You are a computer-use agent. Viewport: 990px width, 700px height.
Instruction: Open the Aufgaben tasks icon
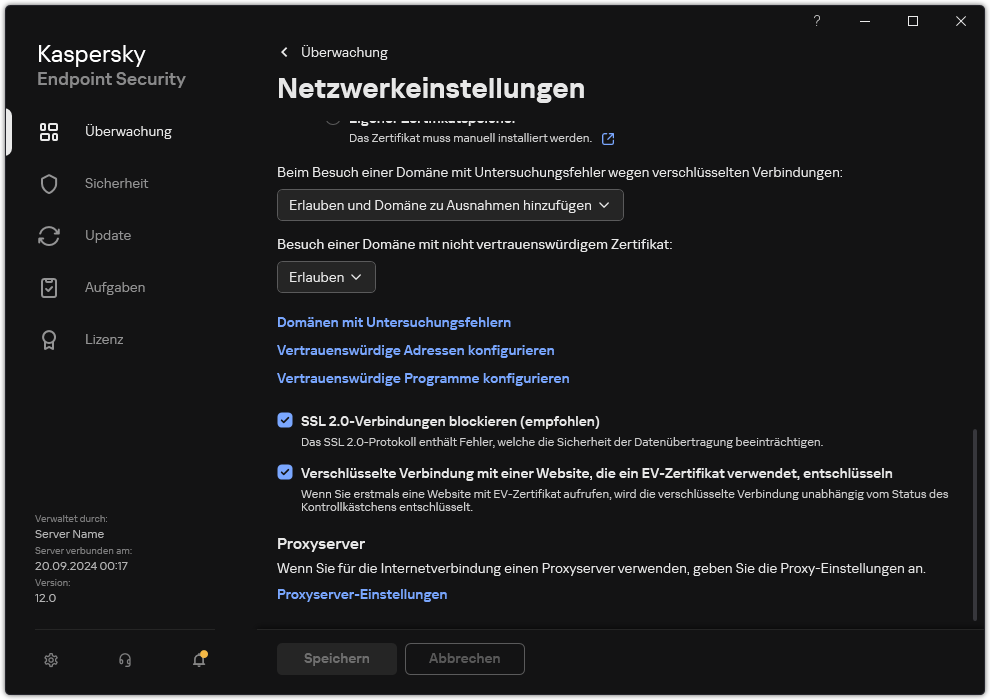pyautogui.click(x=49, y=287)
